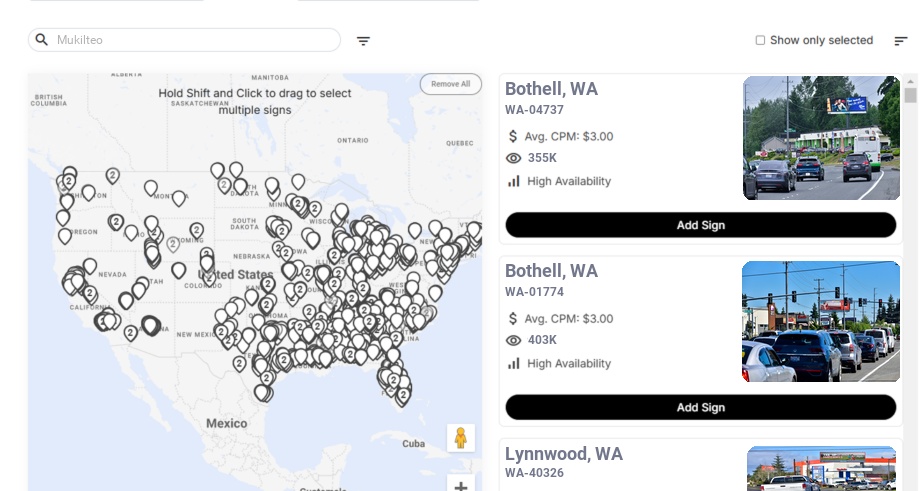Open the Bothell, WA WA-01774 listing title
Image resolution: width=920 pixels, height=491 pixels.
coord(551,271)
